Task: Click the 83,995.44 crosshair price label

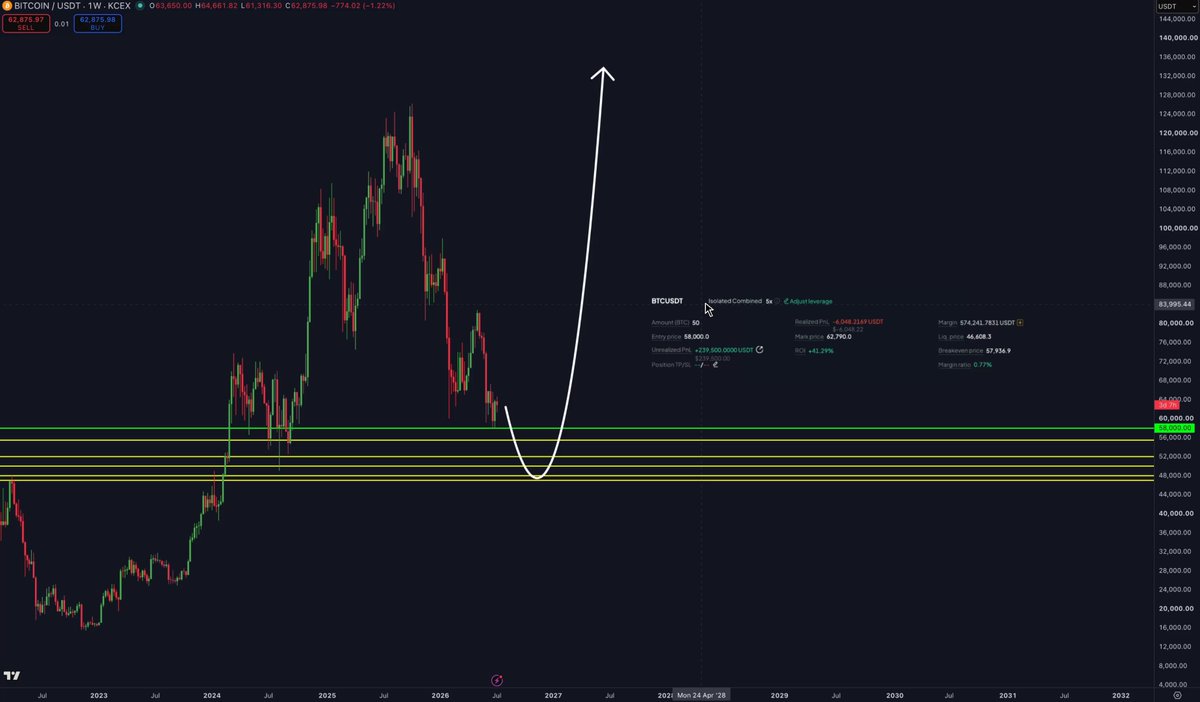Action: tap(1172, 304)
